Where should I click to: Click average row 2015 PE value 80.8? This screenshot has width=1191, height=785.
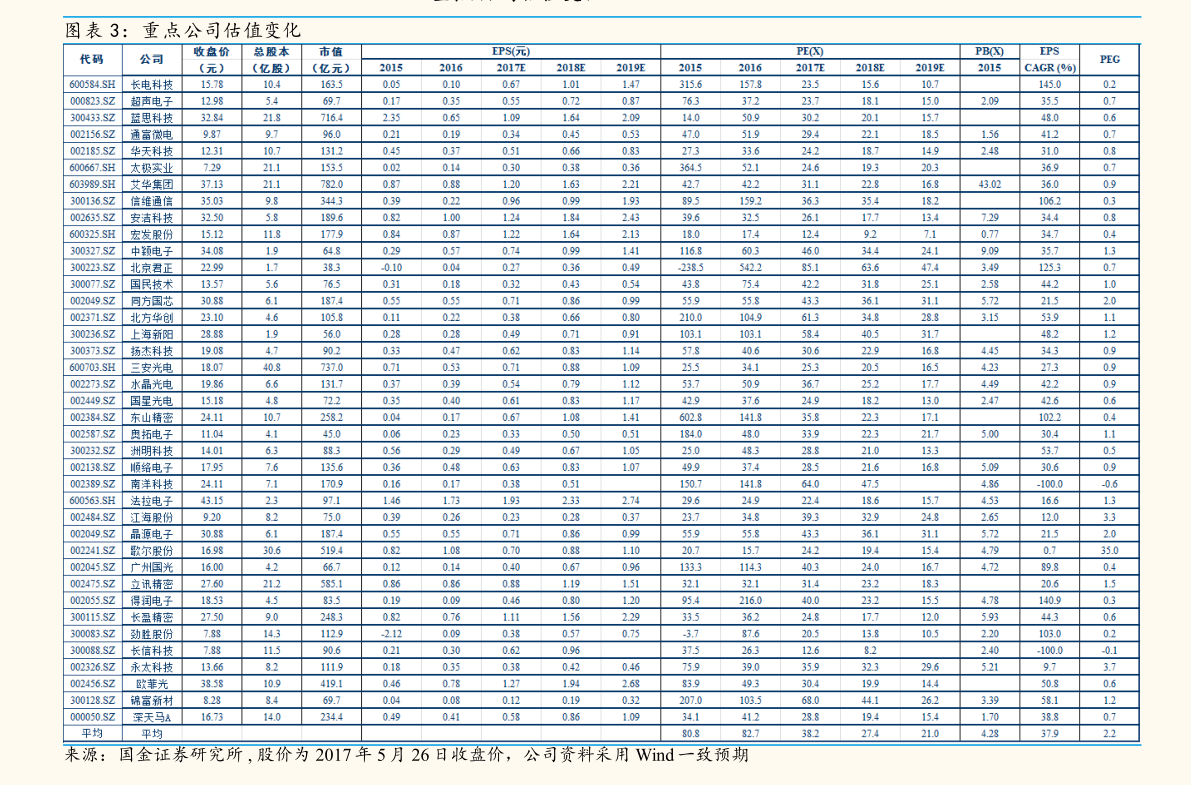click(690, 734)
